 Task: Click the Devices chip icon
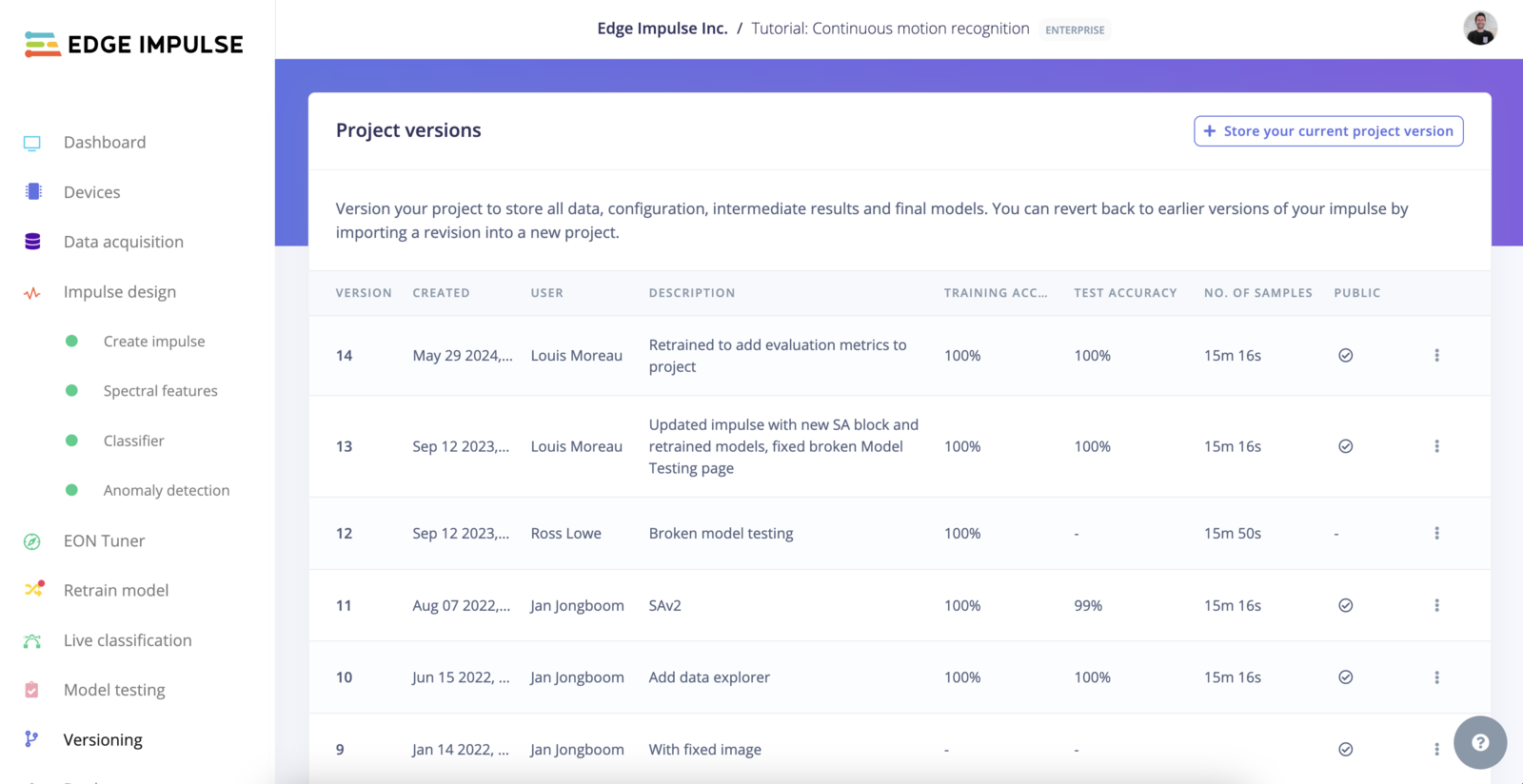coord(33,192)
